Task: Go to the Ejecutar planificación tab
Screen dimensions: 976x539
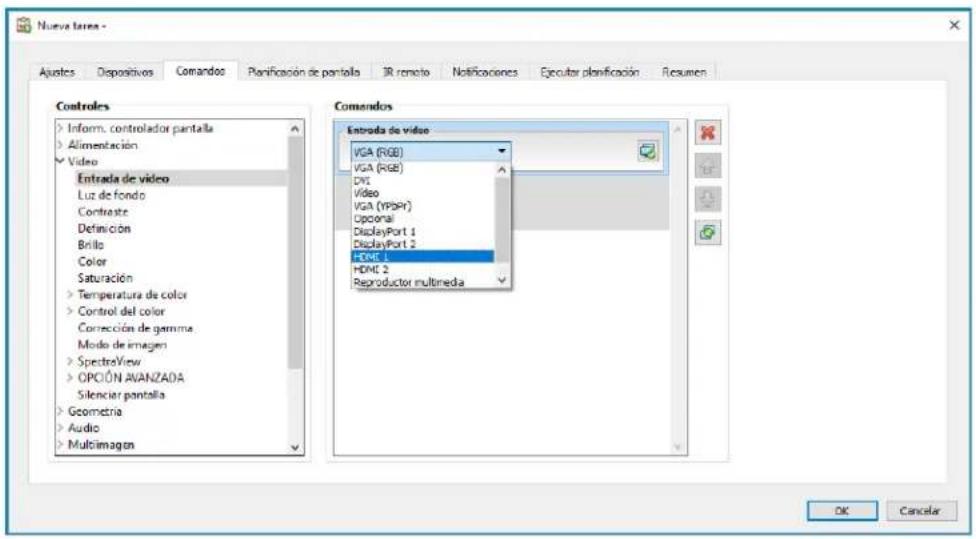Action: pos(589,72)
